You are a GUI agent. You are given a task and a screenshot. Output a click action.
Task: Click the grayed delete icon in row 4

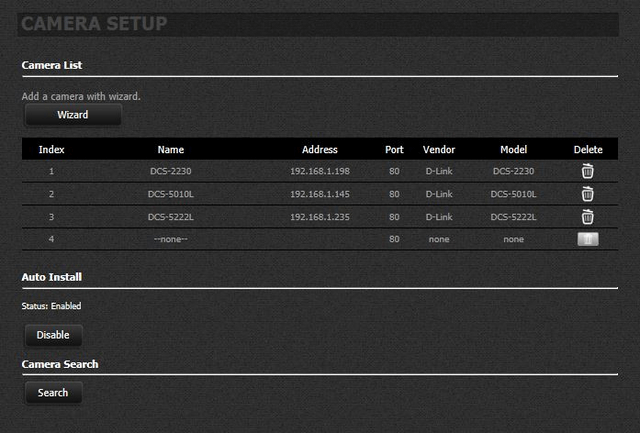588,240
